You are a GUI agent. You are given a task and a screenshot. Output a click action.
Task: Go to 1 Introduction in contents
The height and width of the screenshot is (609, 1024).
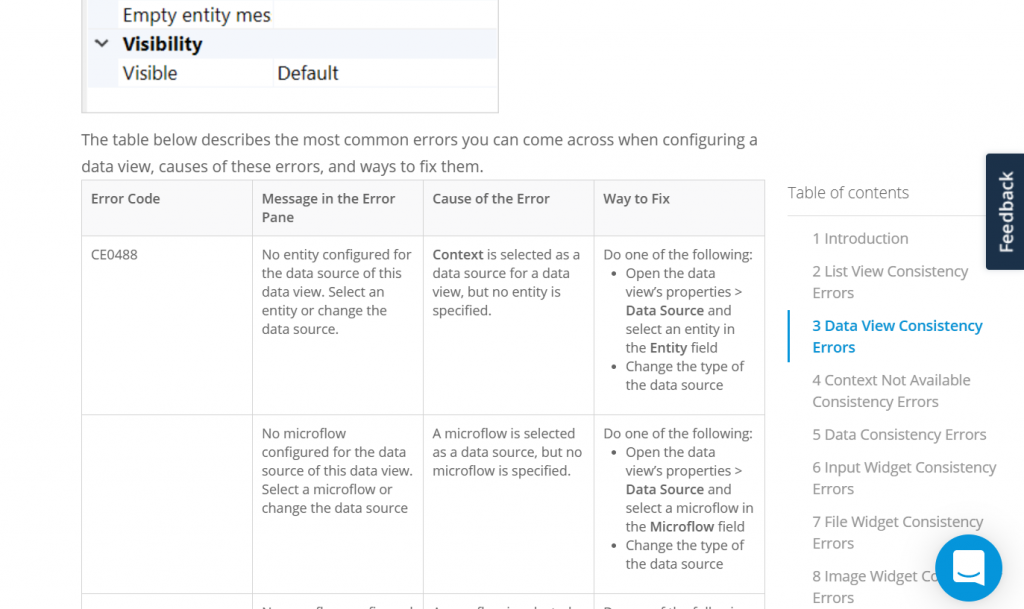(860, 238)
